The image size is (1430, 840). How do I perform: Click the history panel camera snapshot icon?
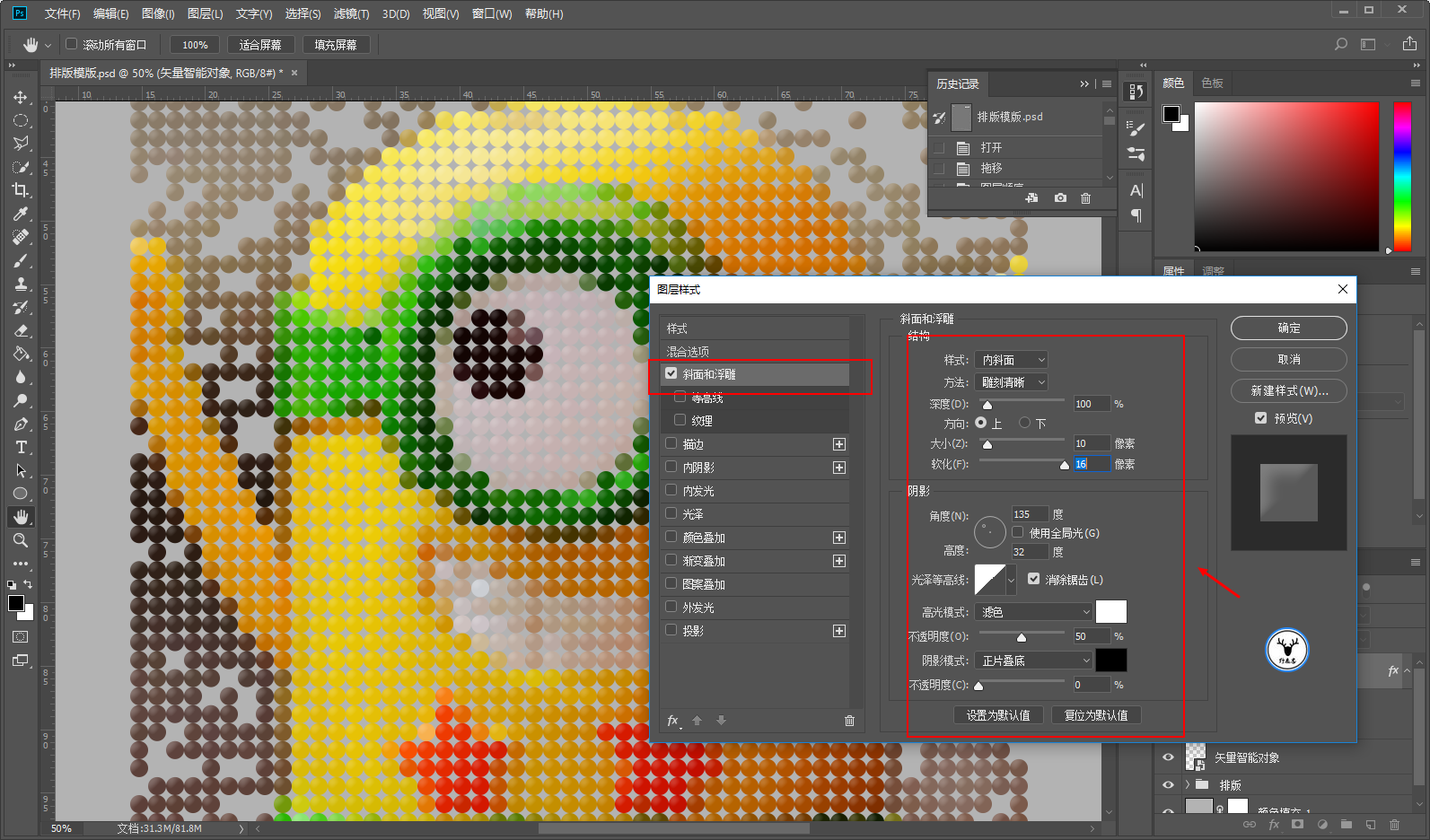coord(1060,198)
